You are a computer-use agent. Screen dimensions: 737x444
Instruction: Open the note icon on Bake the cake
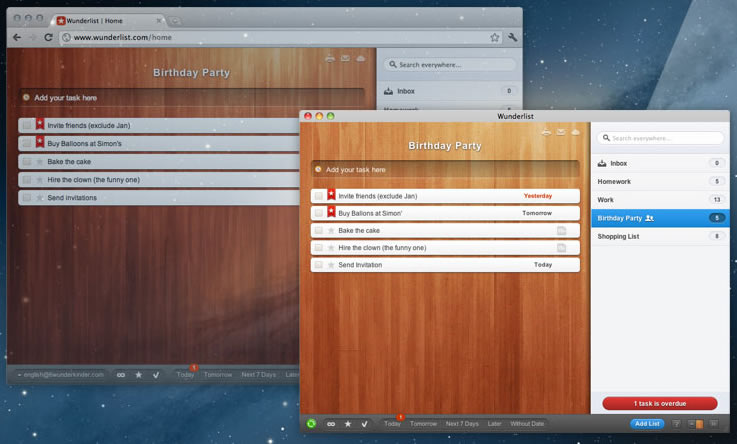561,230
